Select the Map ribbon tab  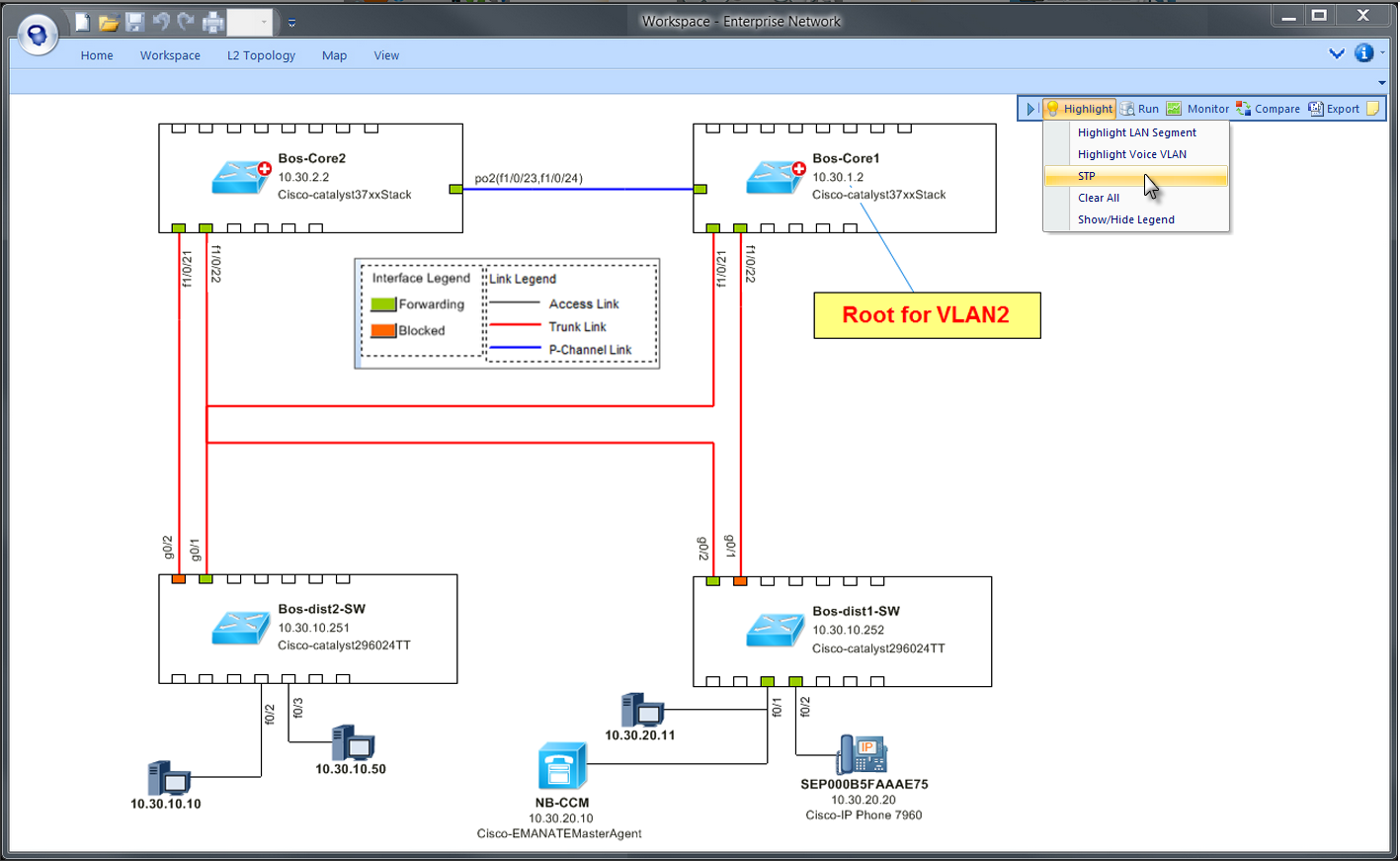(x=334, y=55)
